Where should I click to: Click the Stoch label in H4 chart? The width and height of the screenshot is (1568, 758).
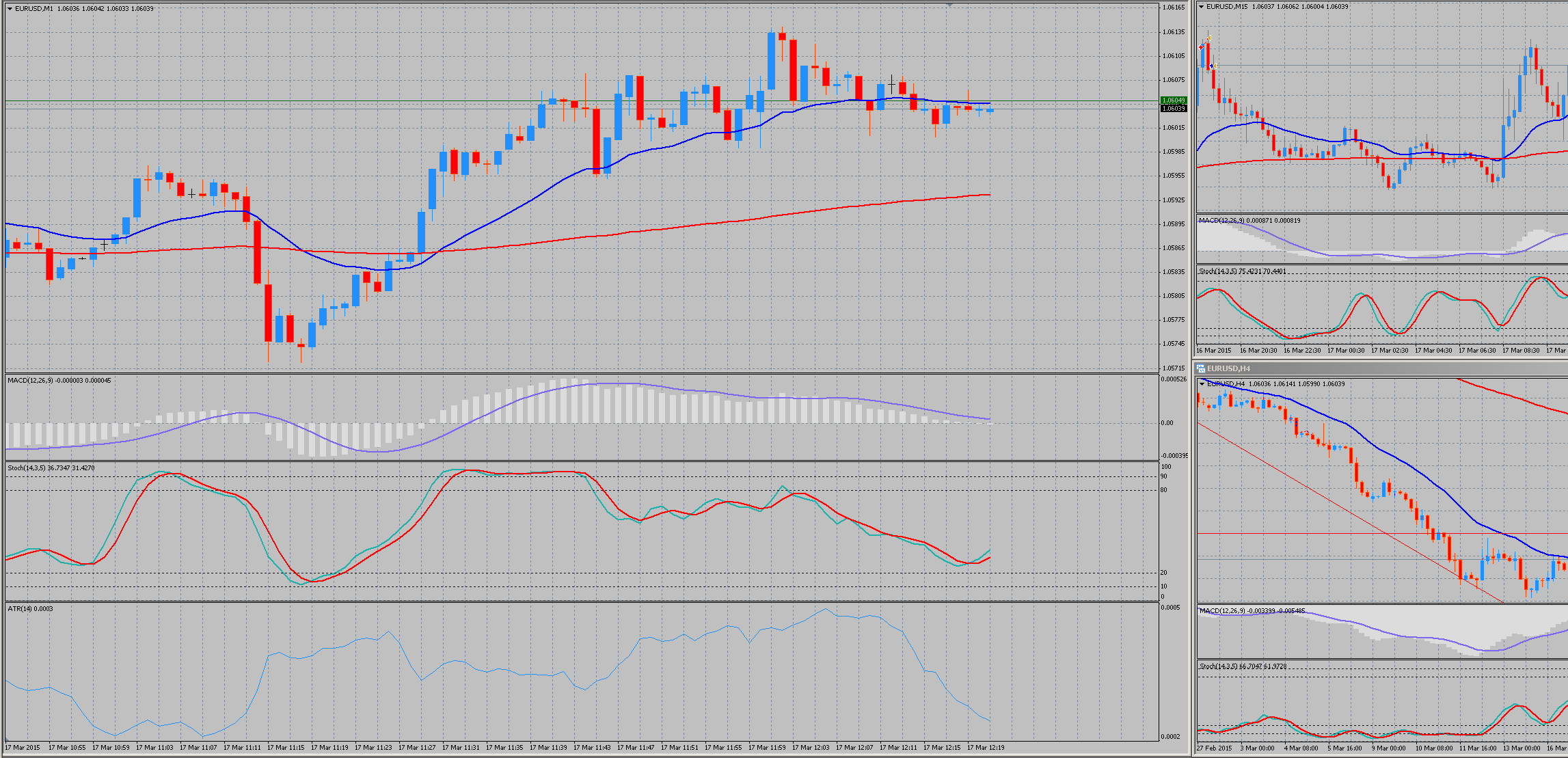pos(1218,666)
